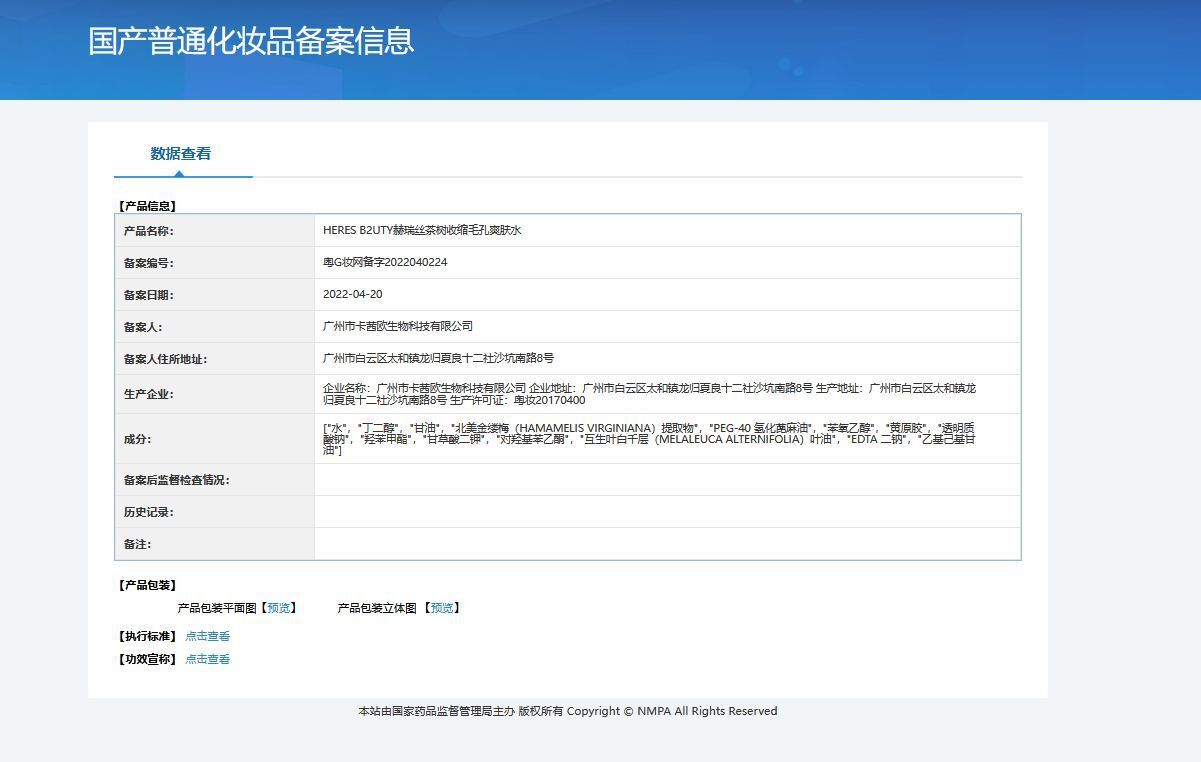Select the ingredients list text
This screenshot has width=1201, height=762.
(x=650, y=439)
